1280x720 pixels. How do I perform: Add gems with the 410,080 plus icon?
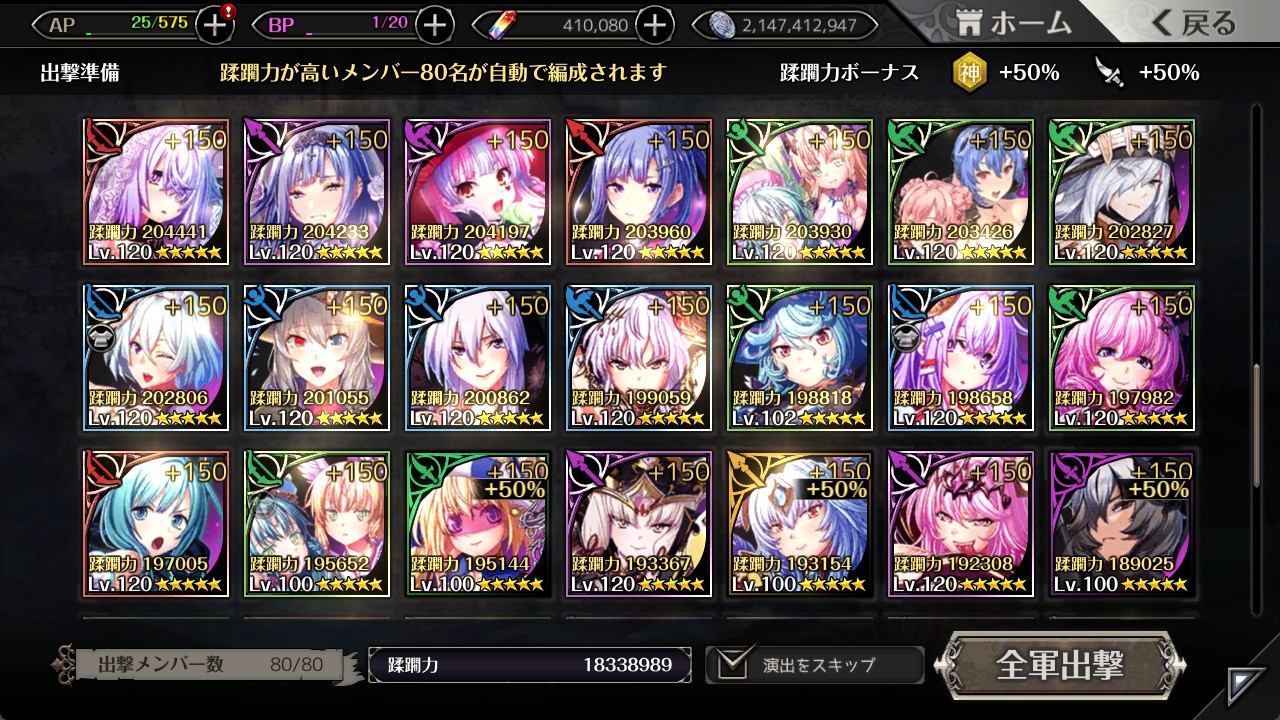tap(654, 25)
